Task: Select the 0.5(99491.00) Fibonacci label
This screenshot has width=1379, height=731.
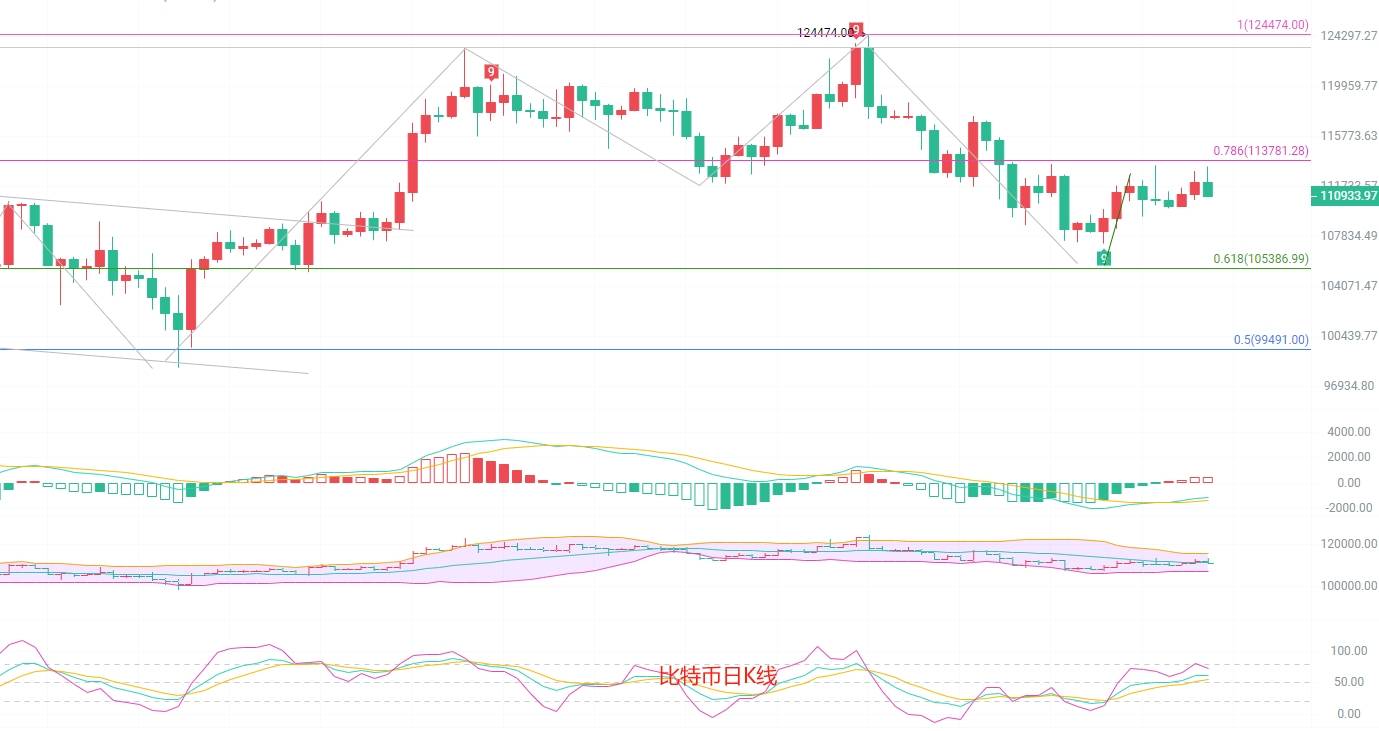Action: [x=1270, y=340]
